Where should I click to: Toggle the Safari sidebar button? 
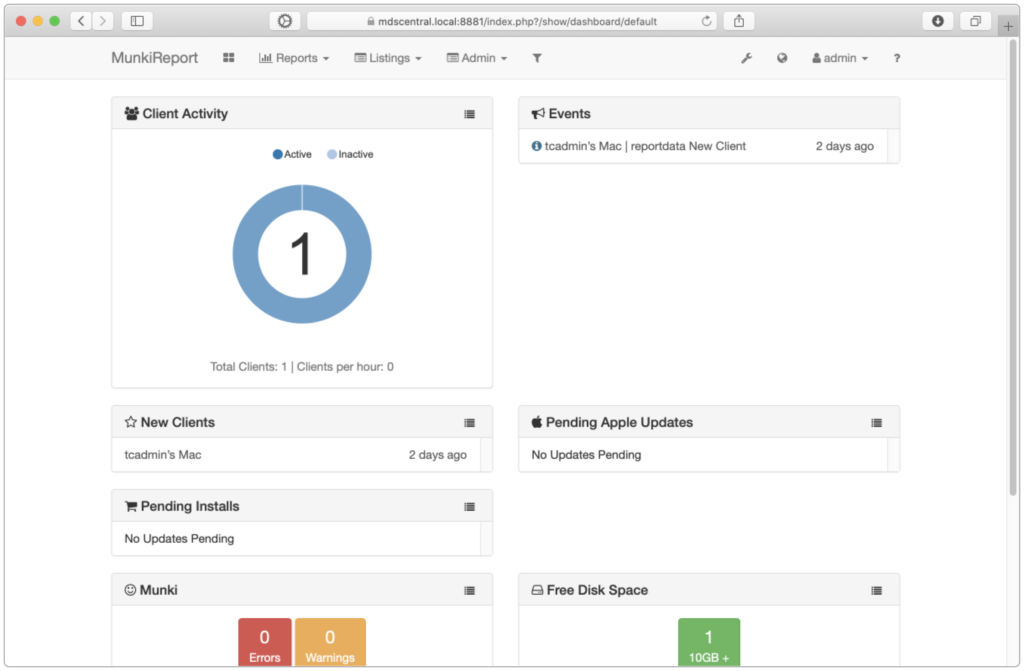137,21
